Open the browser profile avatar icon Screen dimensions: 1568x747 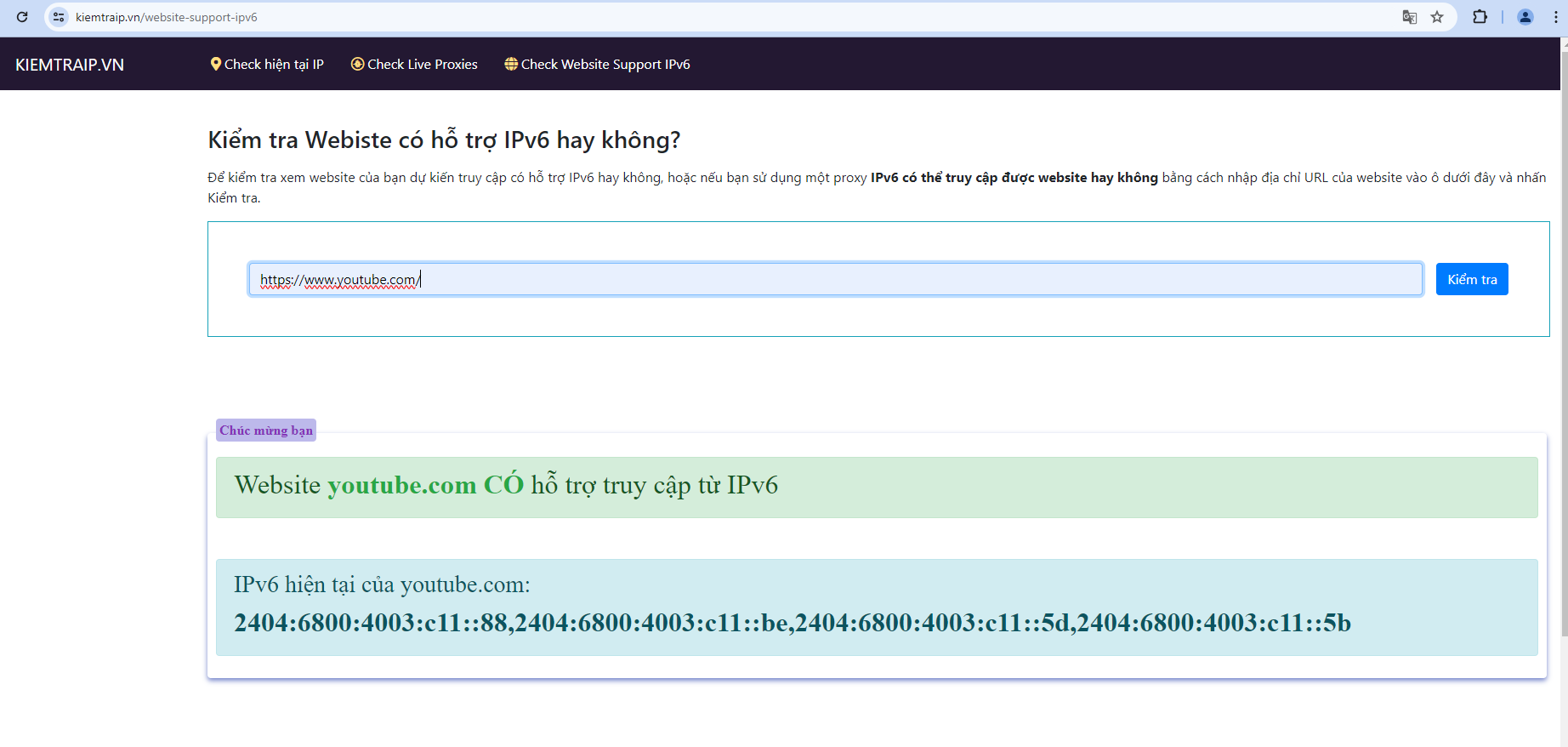1525,17
